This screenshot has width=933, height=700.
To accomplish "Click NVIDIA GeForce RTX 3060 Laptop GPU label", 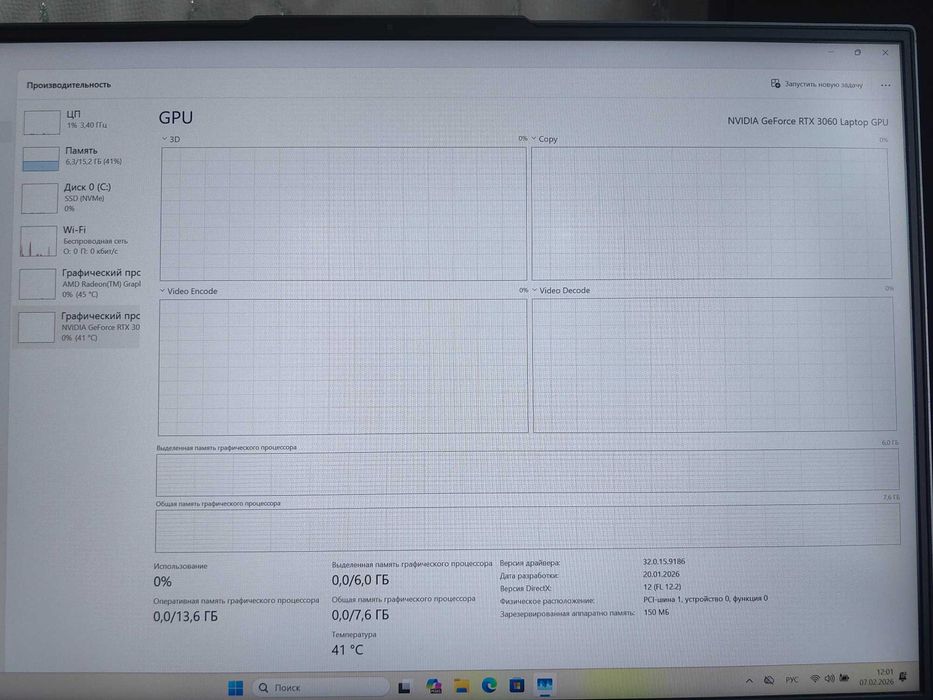I will [807, 121].
